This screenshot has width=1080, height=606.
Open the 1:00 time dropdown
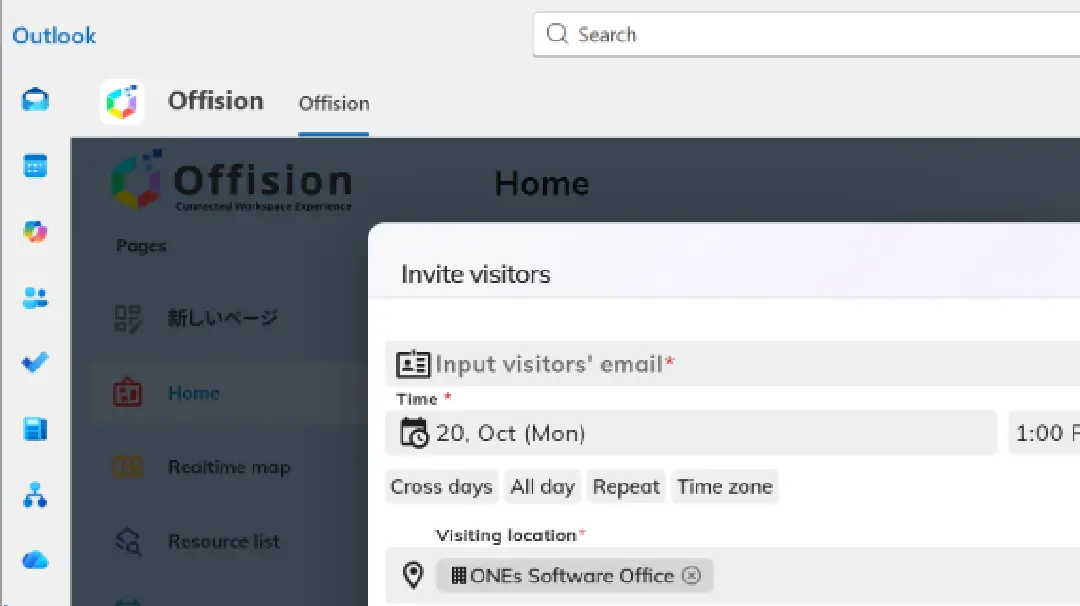click(x=1045, y=432)
